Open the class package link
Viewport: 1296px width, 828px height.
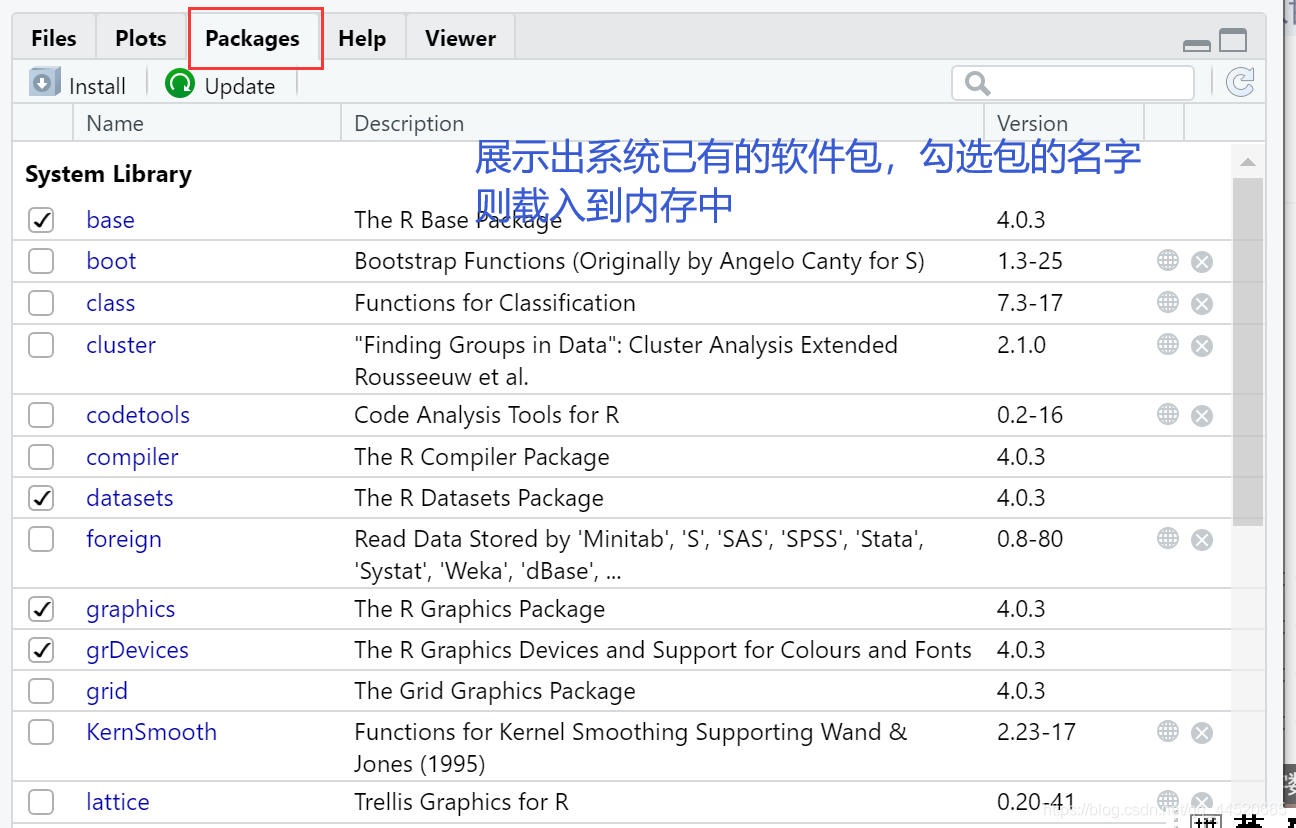click(x=110, y=303)
